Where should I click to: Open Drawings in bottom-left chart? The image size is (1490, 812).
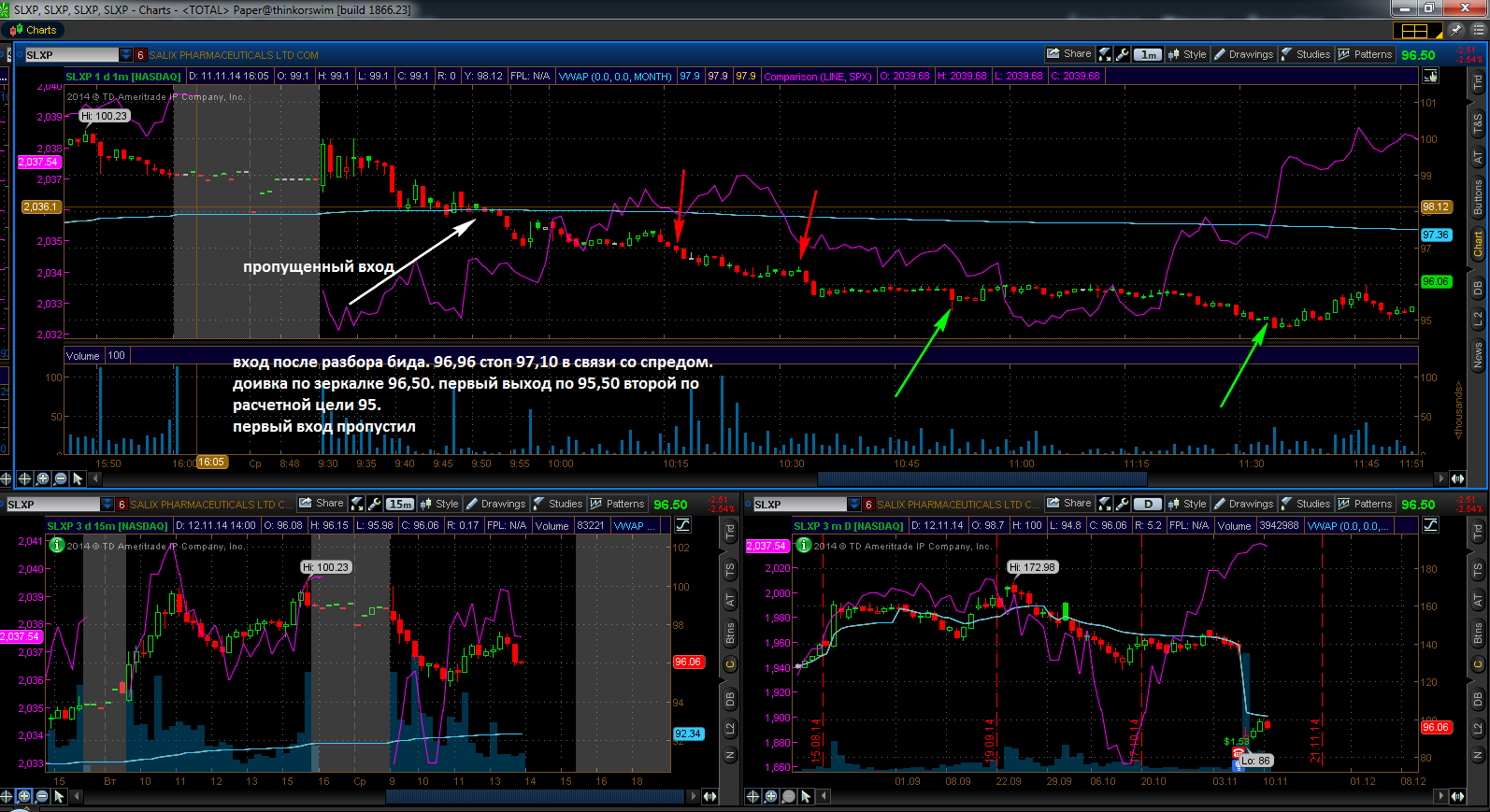[495, 504]
